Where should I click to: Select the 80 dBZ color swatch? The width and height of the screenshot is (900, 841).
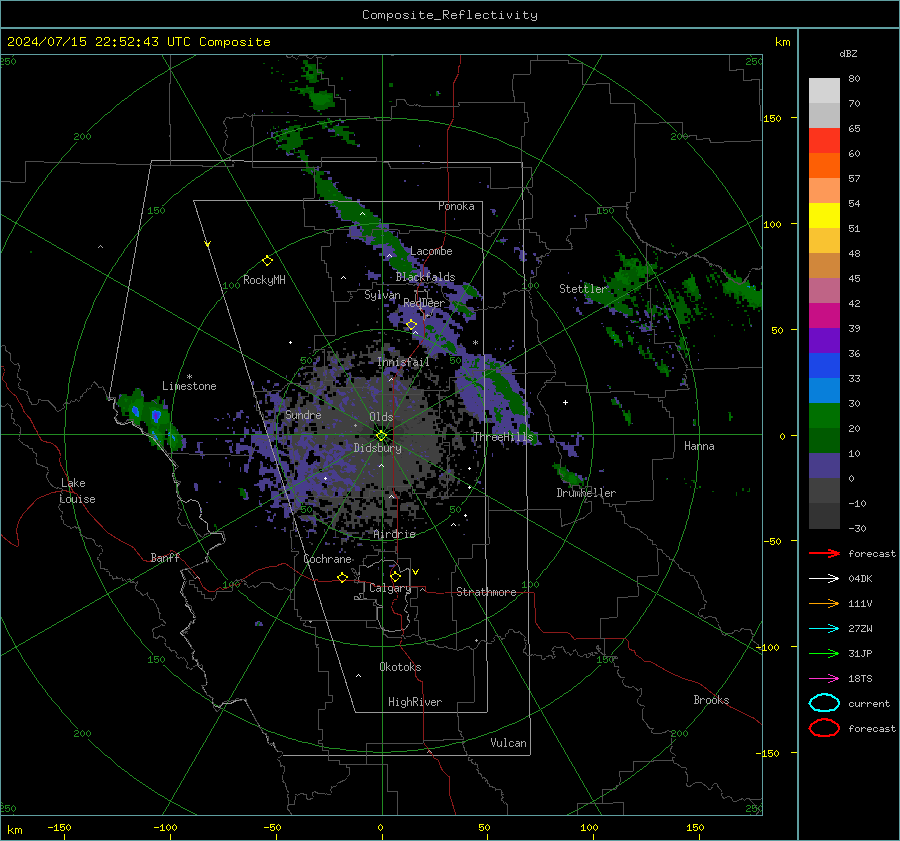coord(824,90)
